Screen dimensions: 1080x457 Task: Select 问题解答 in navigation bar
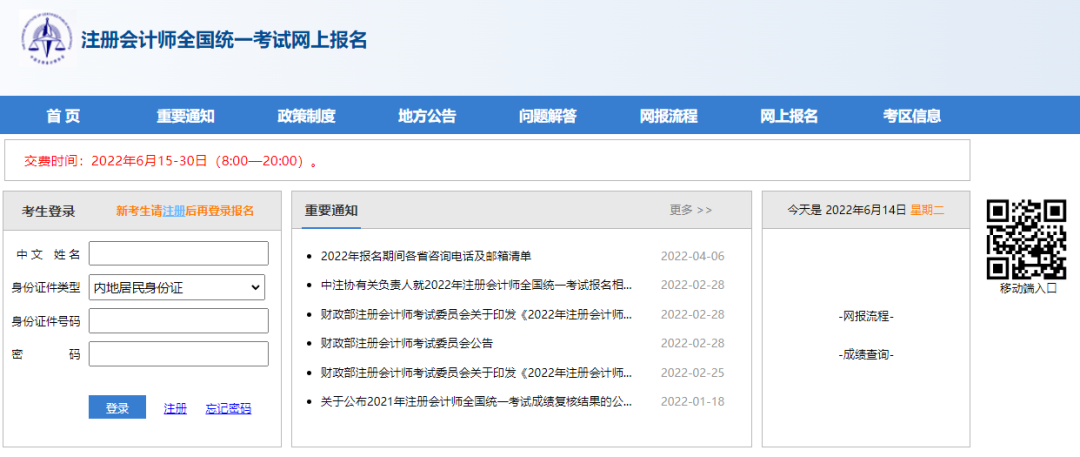click(548, 116)
